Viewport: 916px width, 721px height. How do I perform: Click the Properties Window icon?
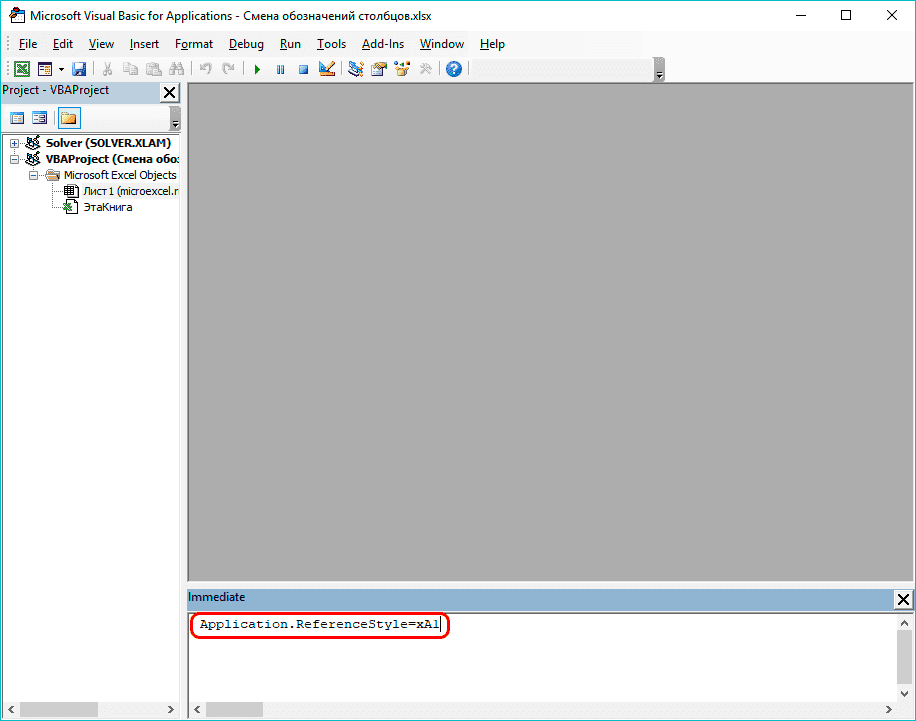click(x=378, y=68)
